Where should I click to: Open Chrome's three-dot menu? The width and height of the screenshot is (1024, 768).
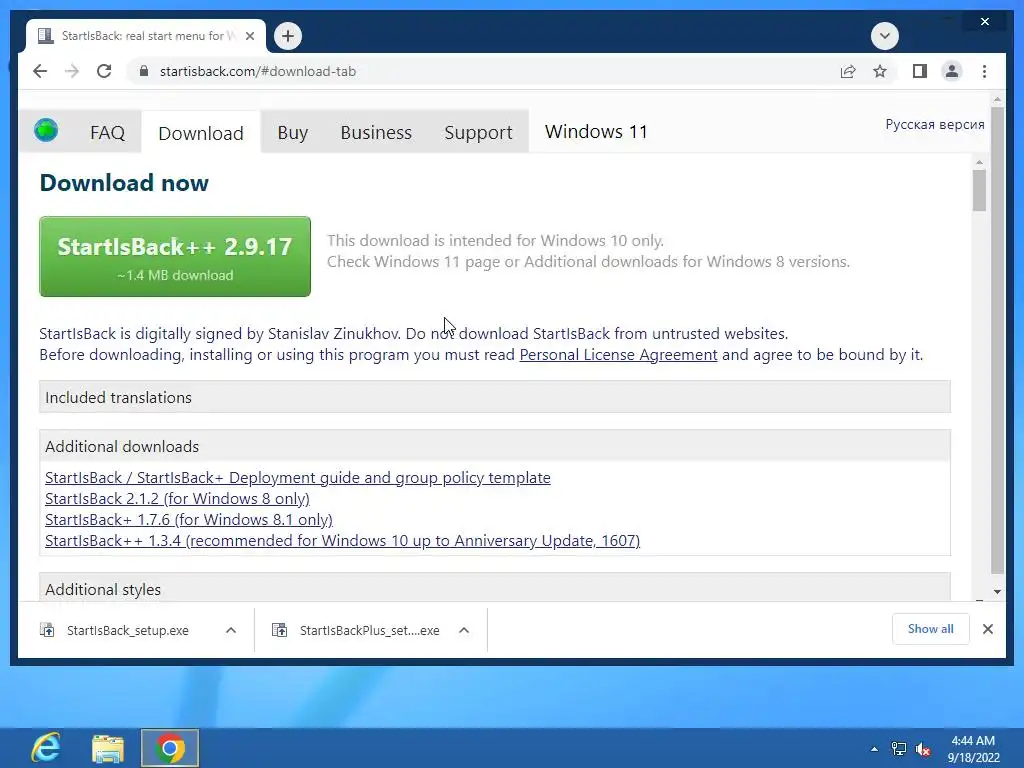(x=984, y=71)
